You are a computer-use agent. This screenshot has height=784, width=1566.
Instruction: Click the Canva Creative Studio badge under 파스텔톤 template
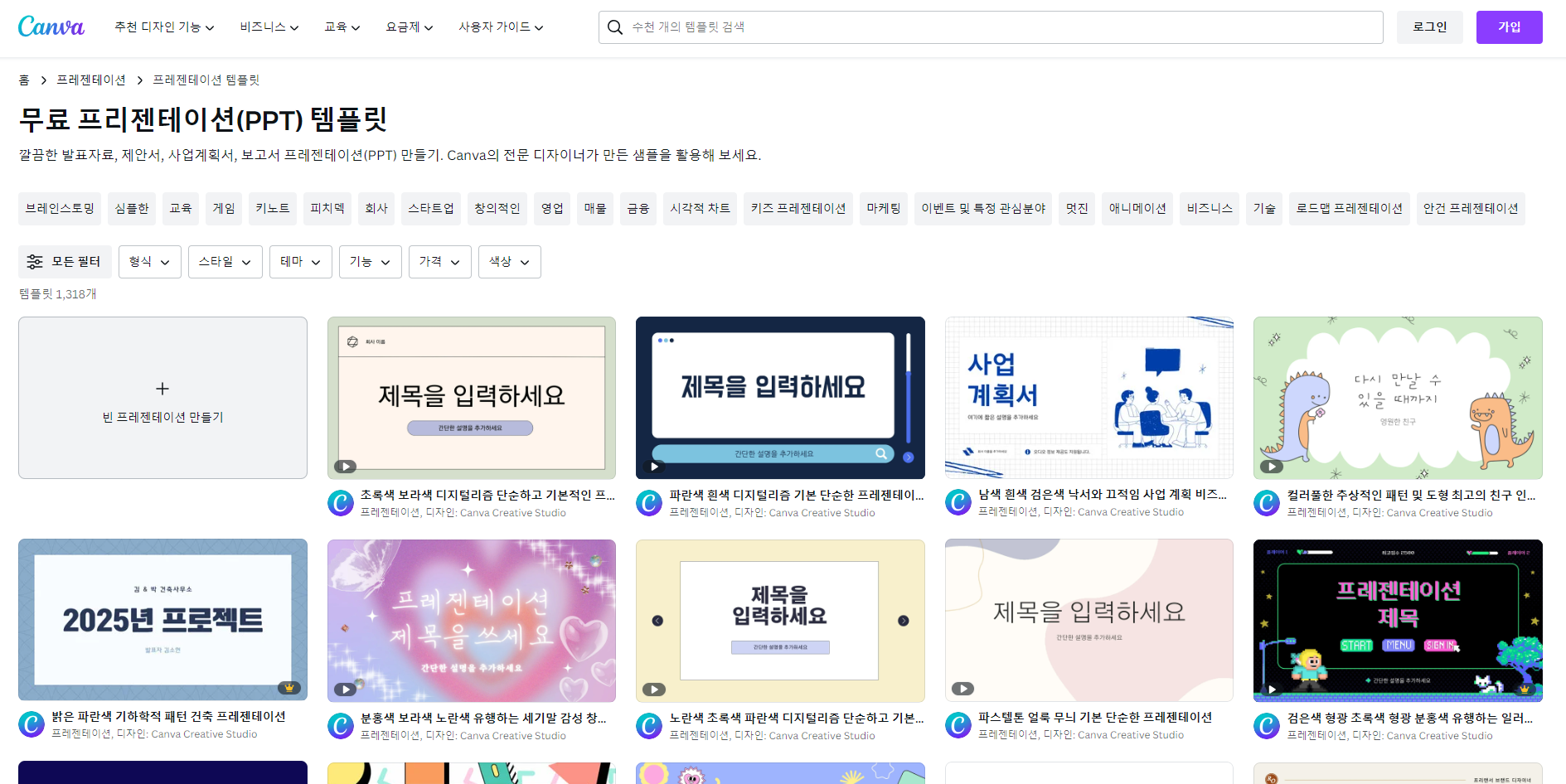tap(958, 724)
